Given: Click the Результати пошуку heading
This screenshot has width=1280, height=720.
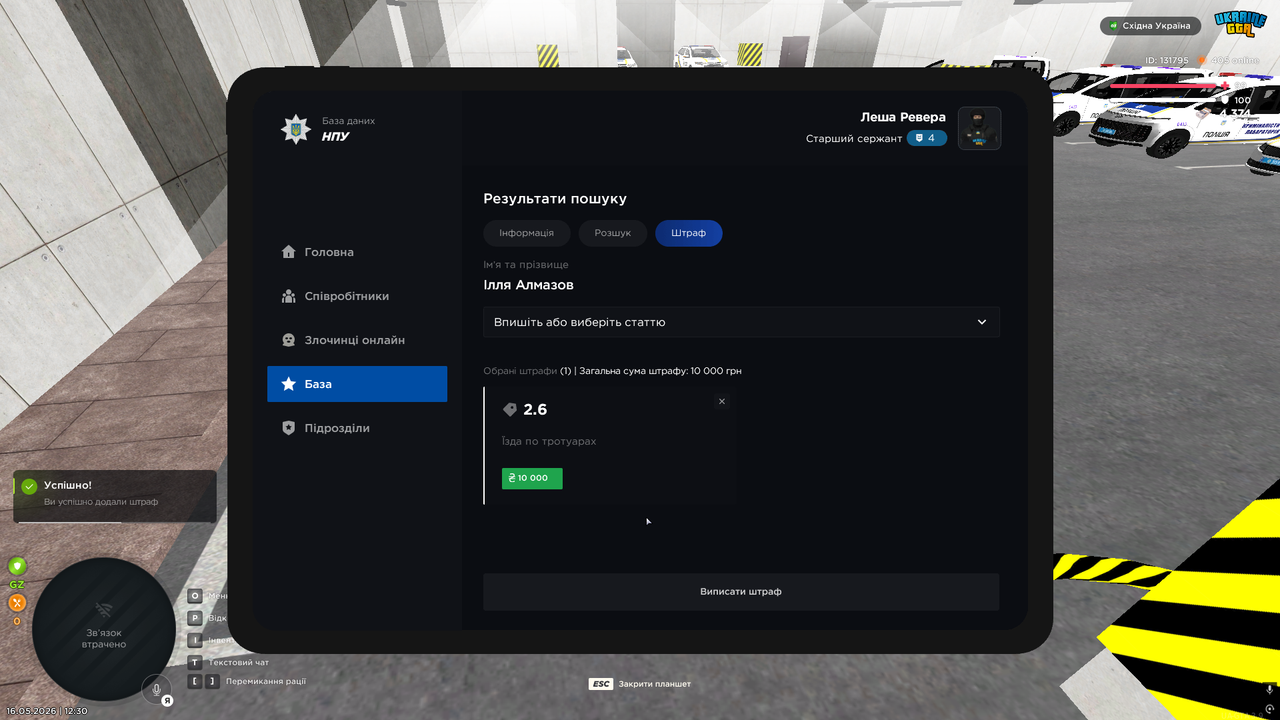Looking at the screenshot, I should pos(555,199).
